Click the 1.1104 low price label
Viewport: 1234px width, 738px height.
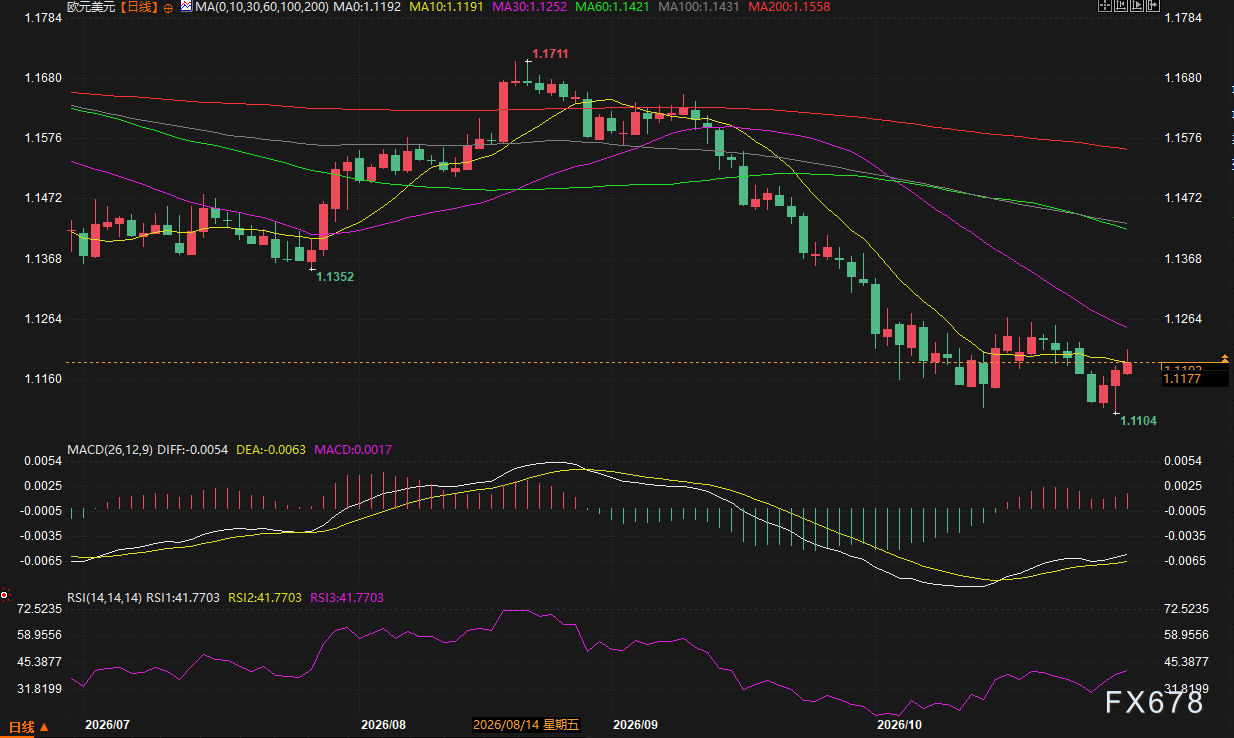1138,421
